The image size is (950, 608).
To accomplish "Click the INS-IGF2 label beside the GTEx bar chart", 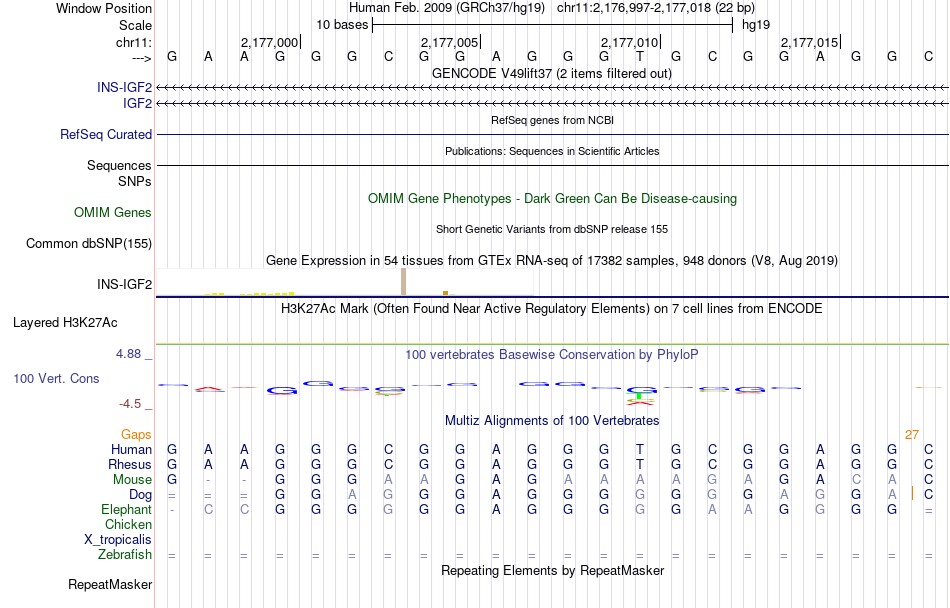I will [124, 284].
